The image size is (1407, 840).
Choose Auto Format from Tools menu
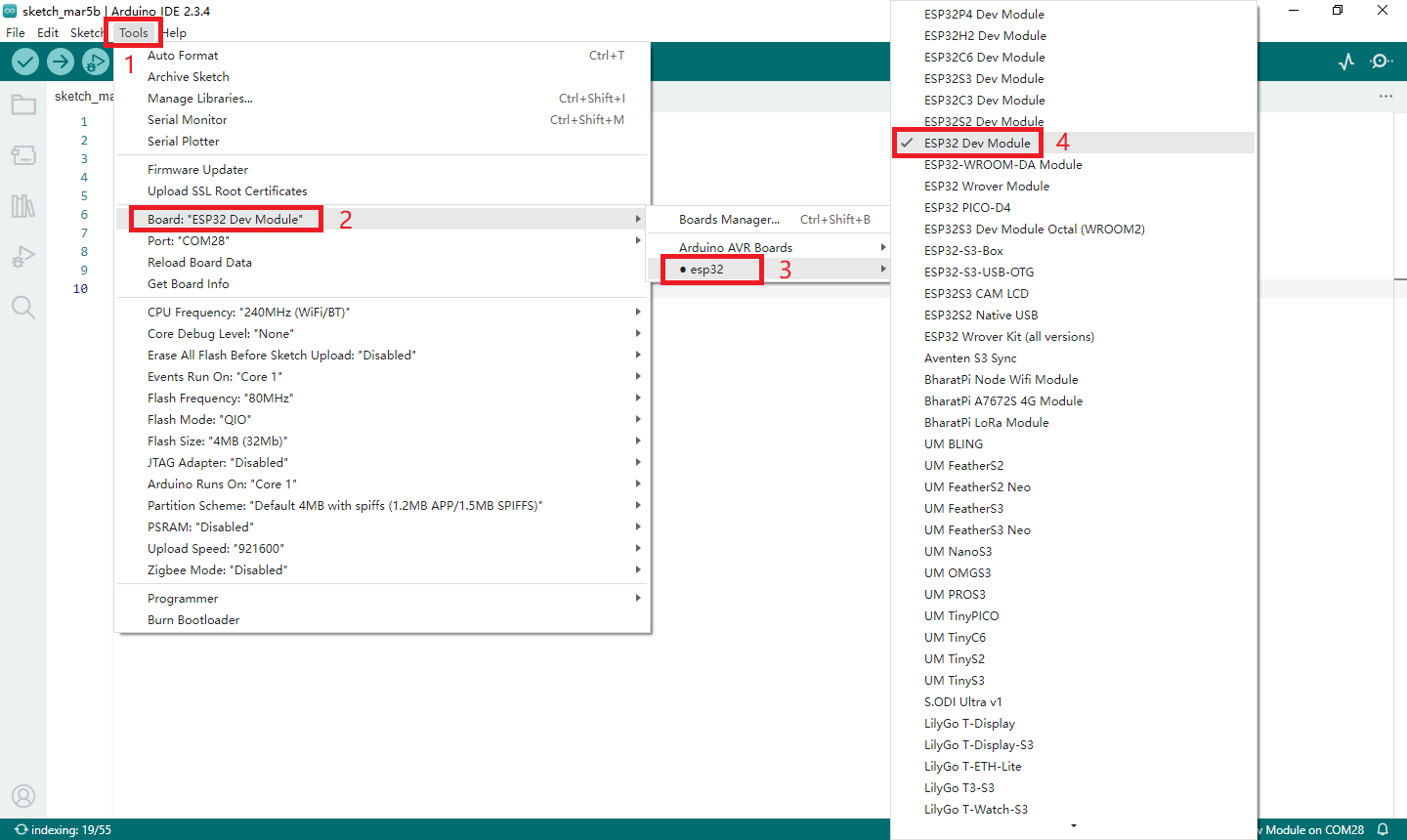(383, 56)
